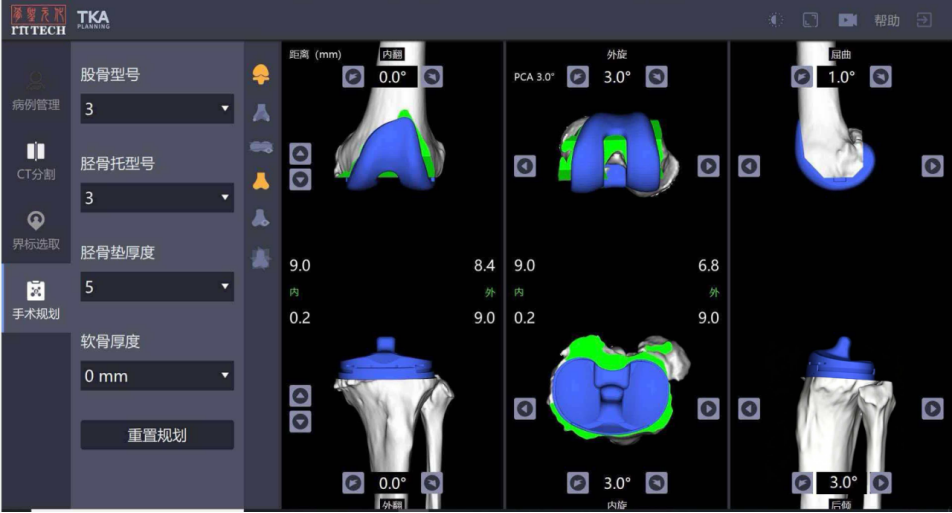This screenshot has height=513, width=952.
Task: Toggle the orange femur display icon
Action: 261,74
